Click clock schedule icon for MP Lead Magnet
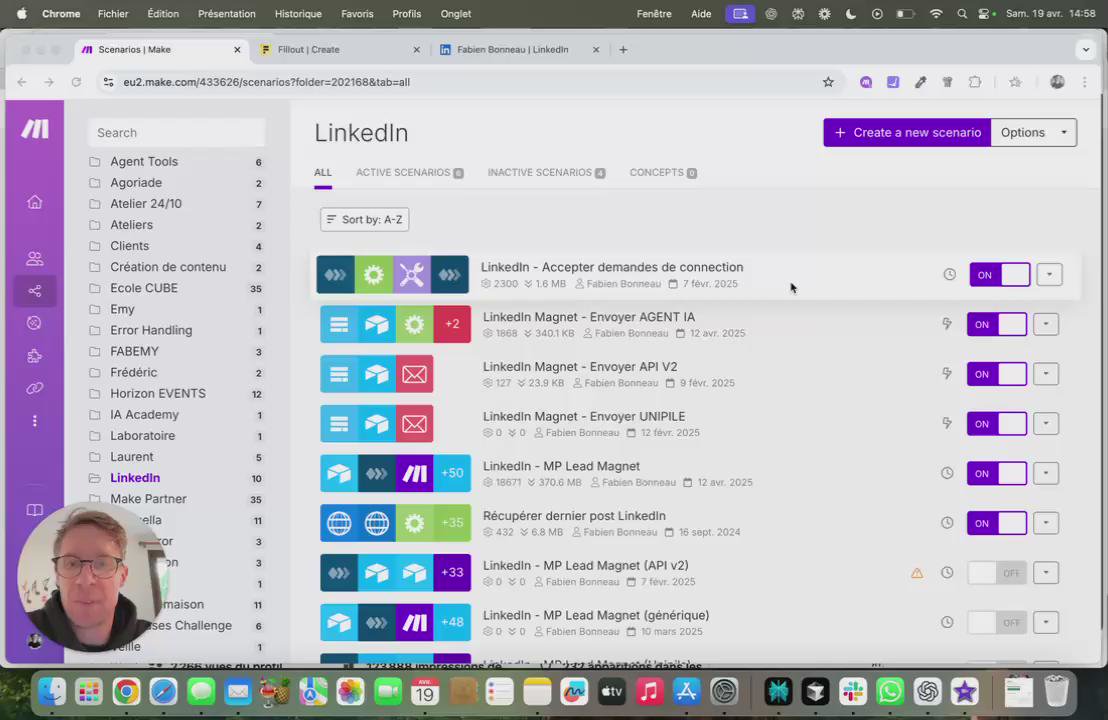The height and width of the screenshot is (720, 1108). (947, 473)
